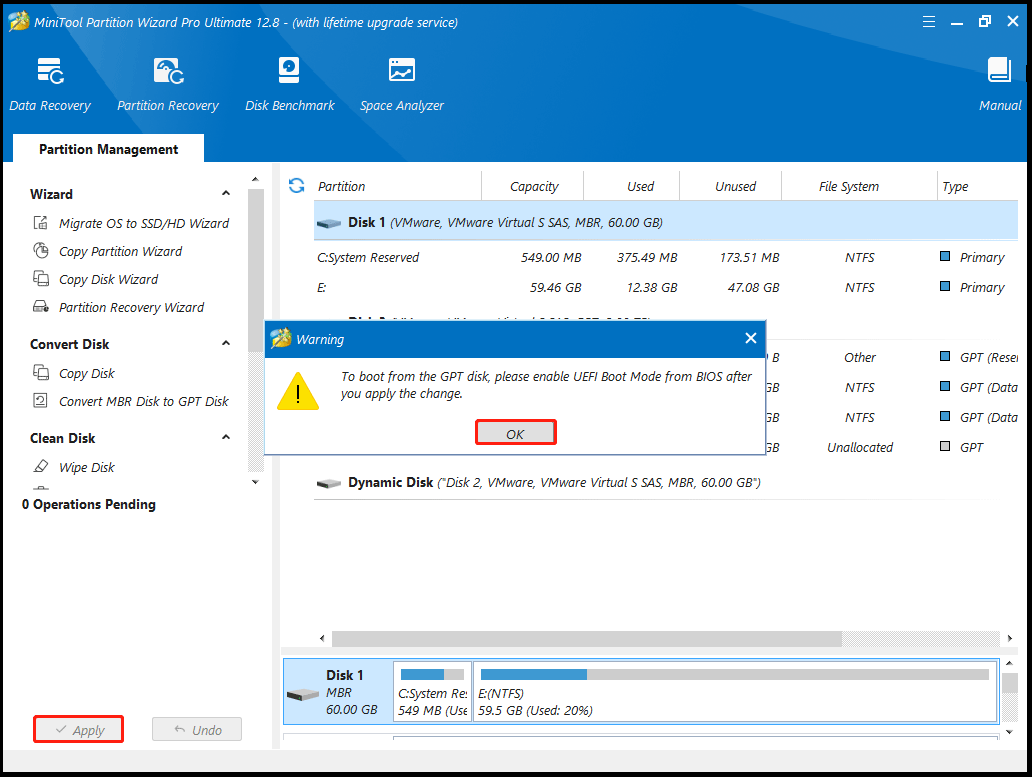This screenshot has height=777, width=1032.
Task: Click the 375.49 MB used cell
Action: click(647, 257)
